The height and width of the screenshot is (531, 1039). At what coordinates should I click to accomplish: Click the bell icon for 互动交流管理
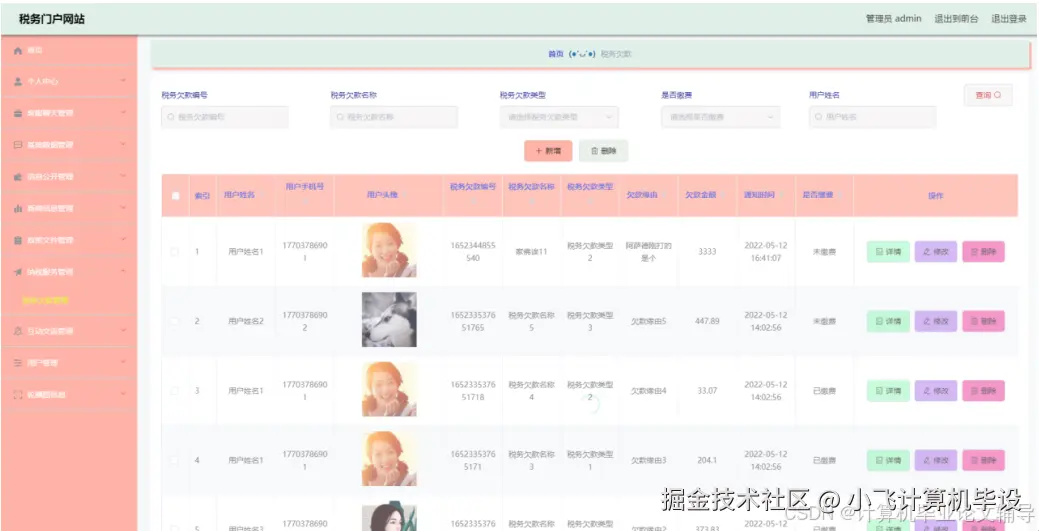click(18, 331)
